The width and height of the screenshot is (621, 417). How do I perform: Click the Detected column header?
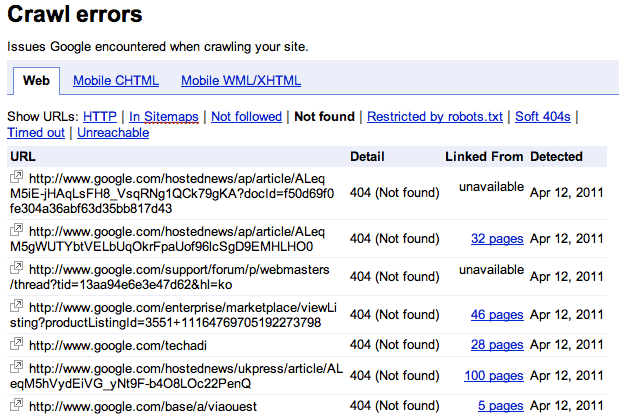(556, 157)
